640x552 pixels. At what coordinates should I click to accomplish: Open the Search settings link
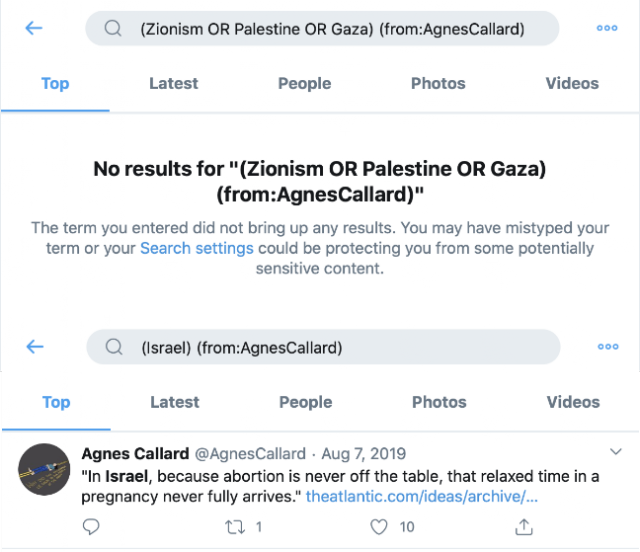tap(196, 248)
